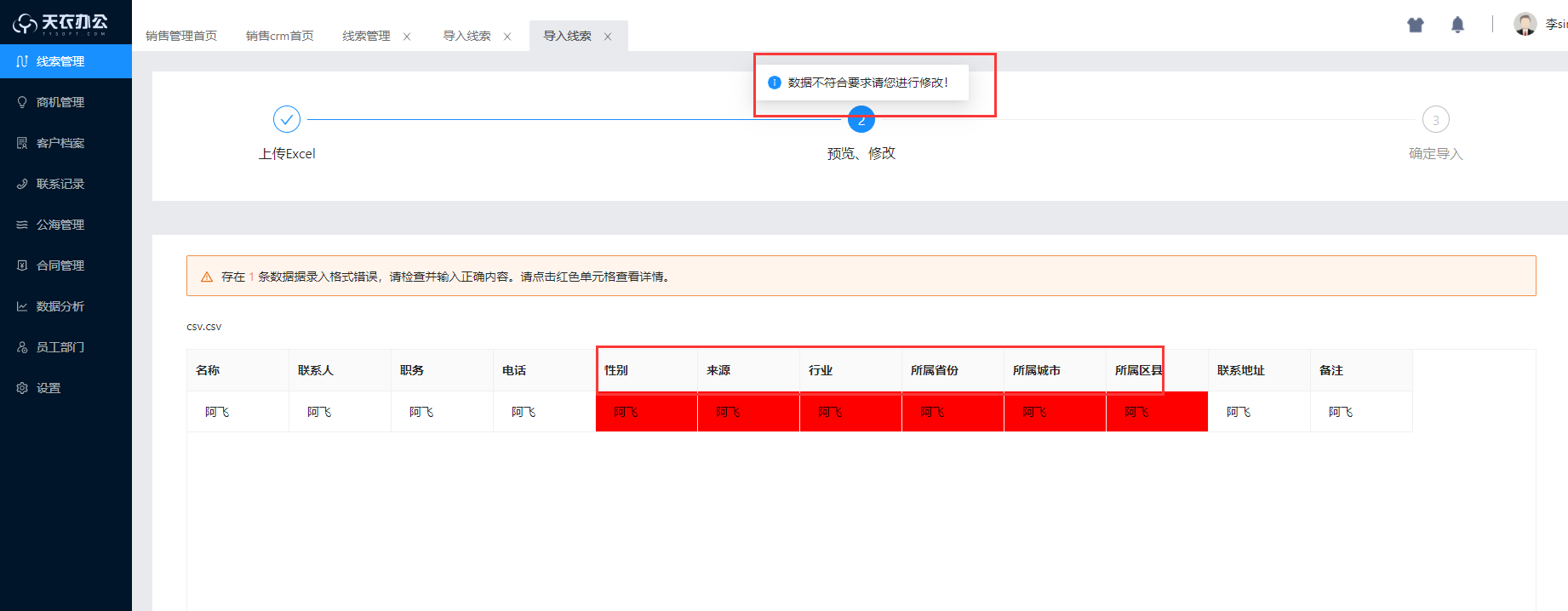This screenshot has width=1568, height=611.
Task: Click the 数据分析 chart icon
Action: coord(22,306)
